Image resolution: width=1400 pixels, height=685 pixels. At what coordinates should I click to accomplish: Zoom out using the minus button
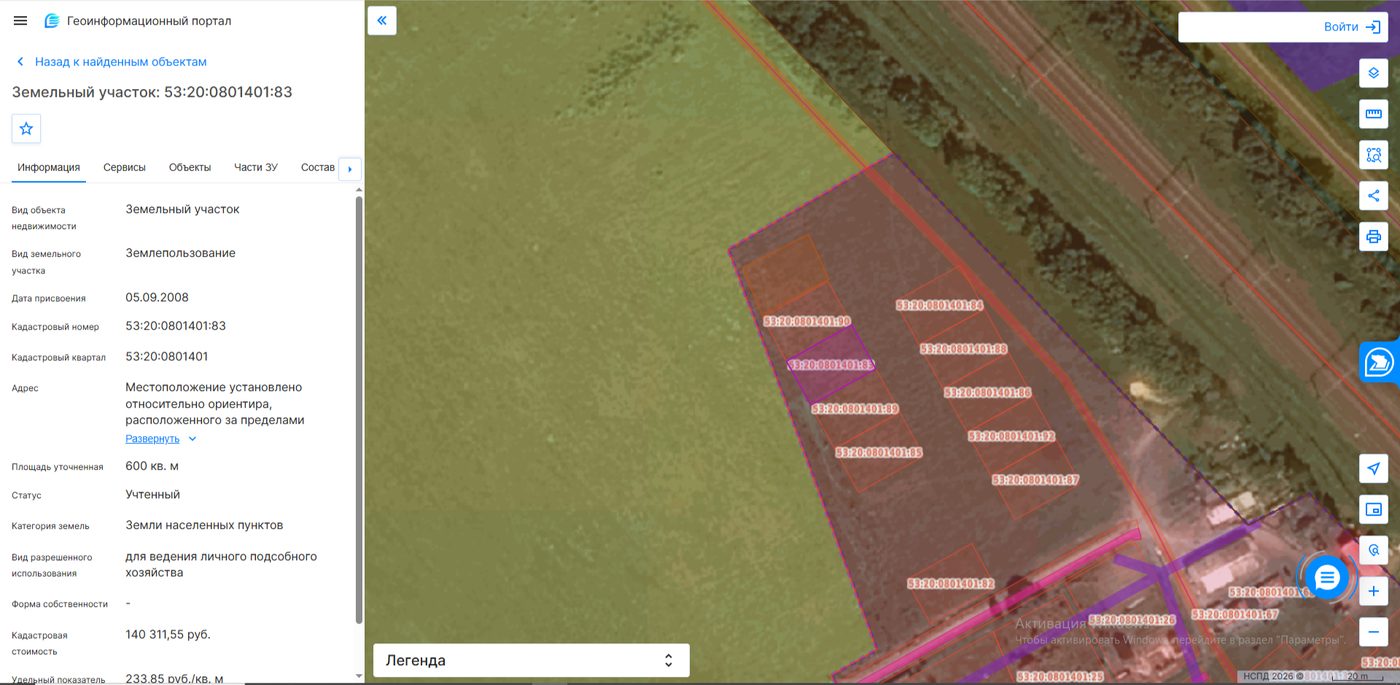1374,632
